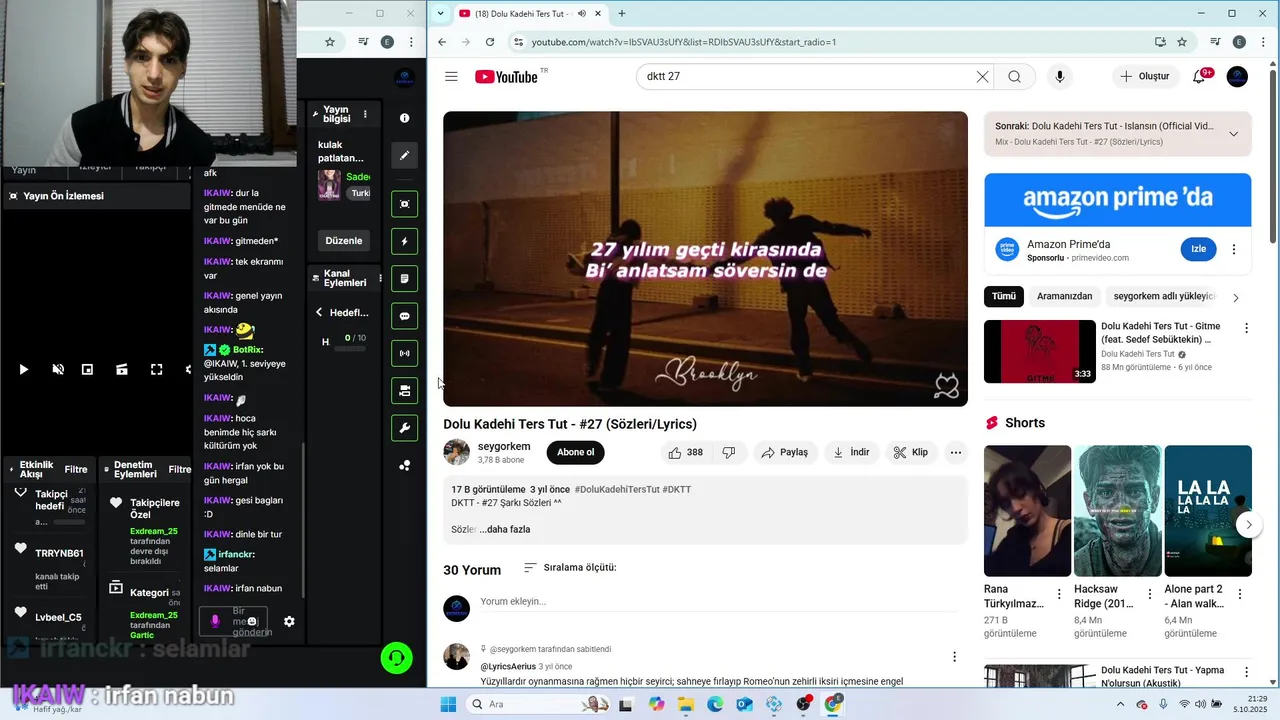
Task: Open the Windows Start menu
Action: point(448,704)
